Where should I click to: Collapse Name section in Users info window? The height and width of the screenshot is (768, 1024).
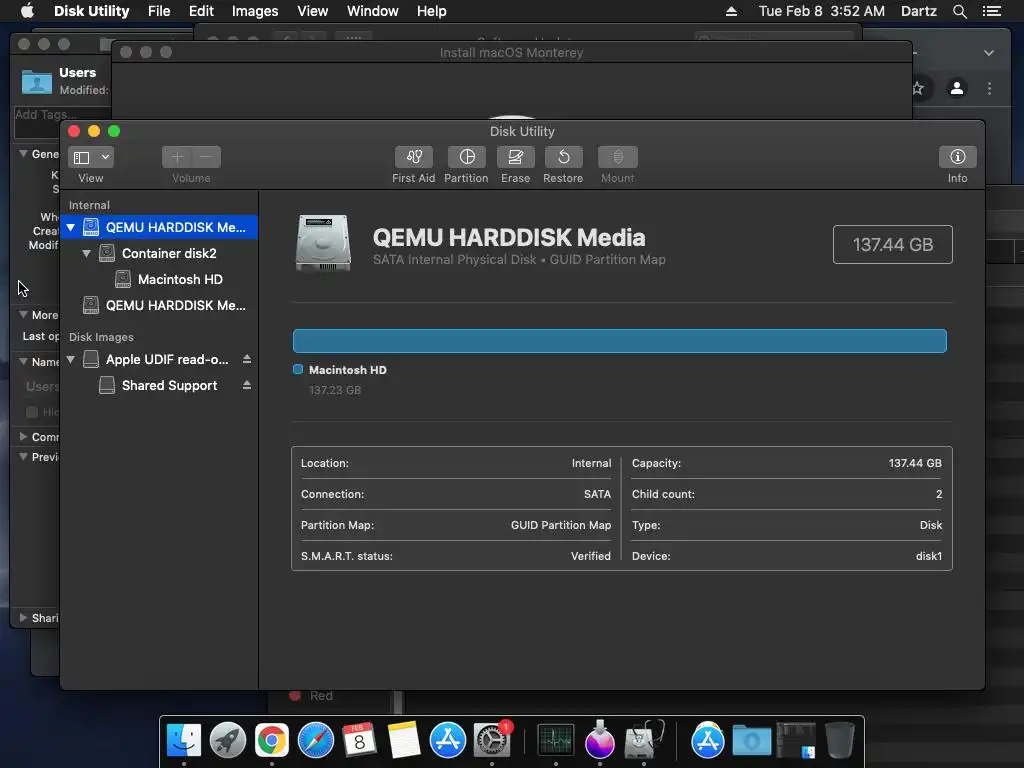click(x=24, y=361)
